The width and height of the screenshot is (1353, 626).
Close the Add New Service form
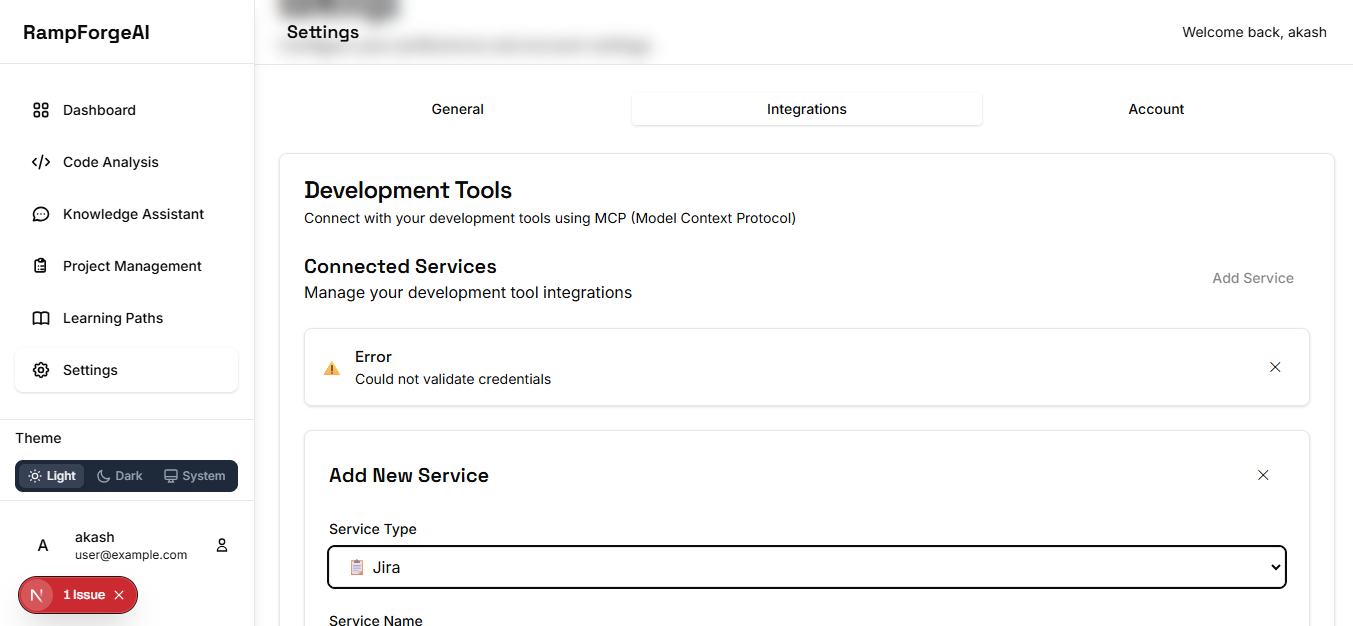[x=1263, y=475]
